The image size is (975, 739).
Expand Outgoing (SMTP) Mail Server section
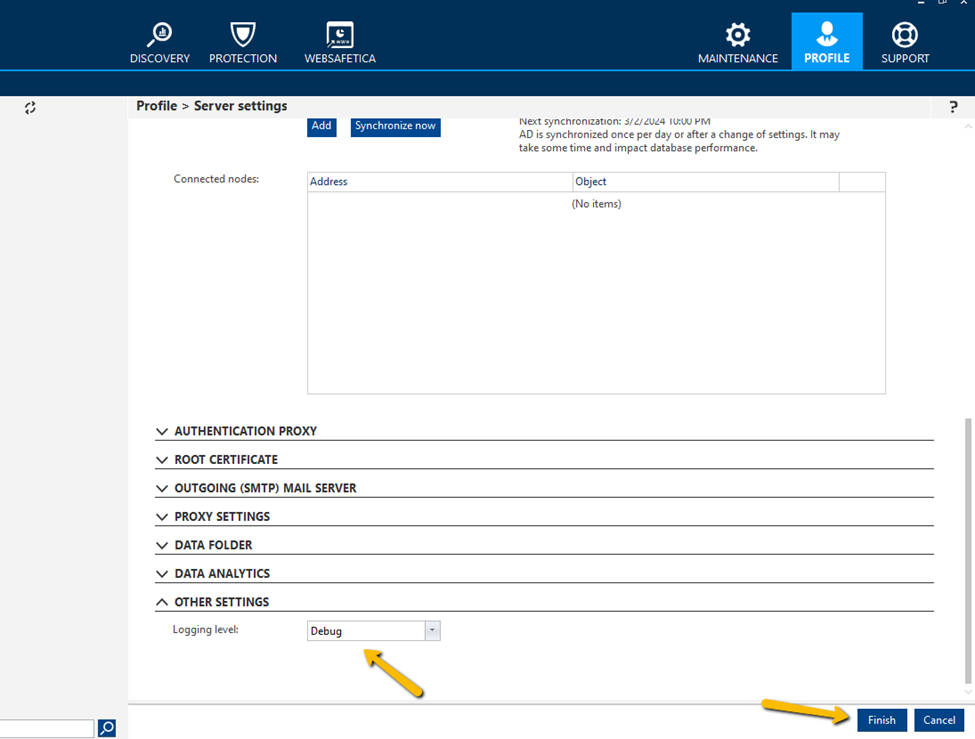[x=265, y=488]
